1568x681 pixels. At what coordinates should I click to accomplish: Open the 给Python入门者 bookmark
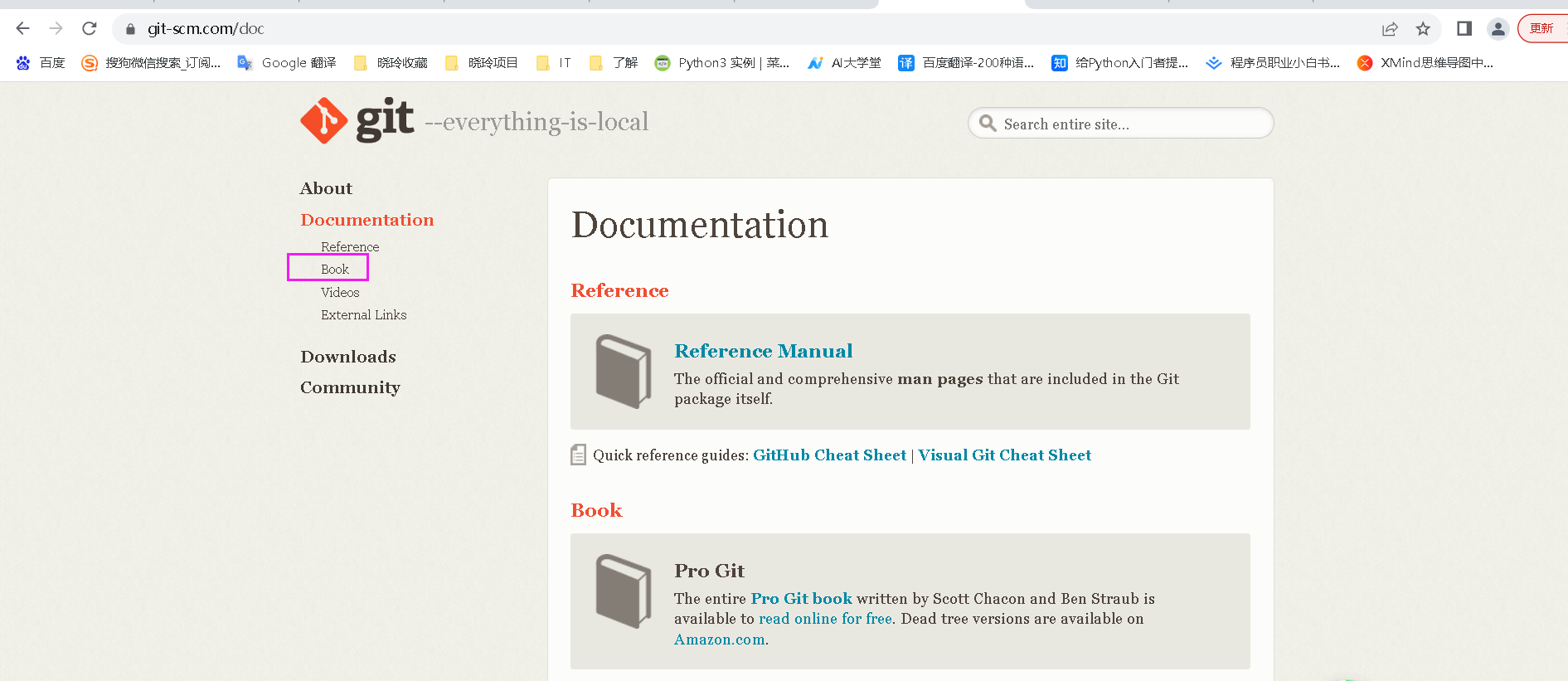pos(1120,63)
